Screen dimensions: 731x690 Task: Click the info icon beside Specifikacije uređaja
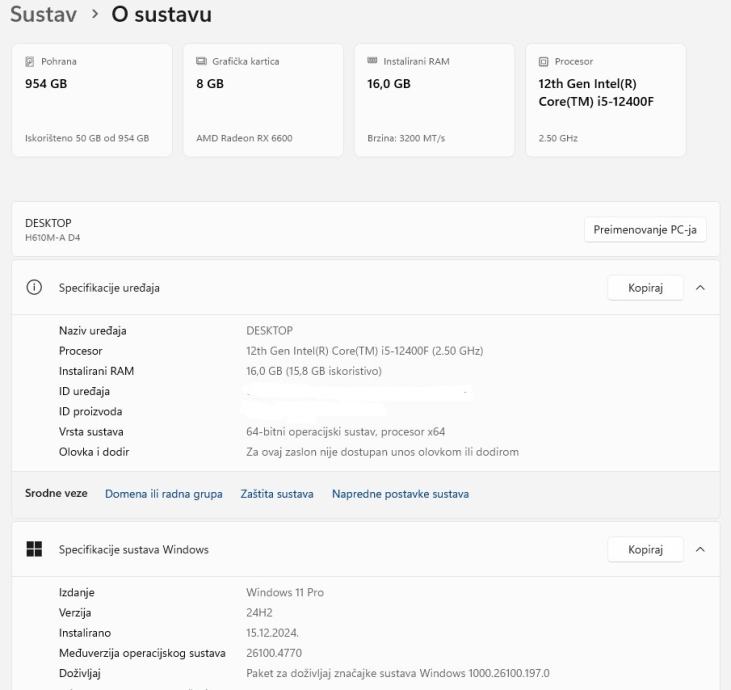[35, 288]
